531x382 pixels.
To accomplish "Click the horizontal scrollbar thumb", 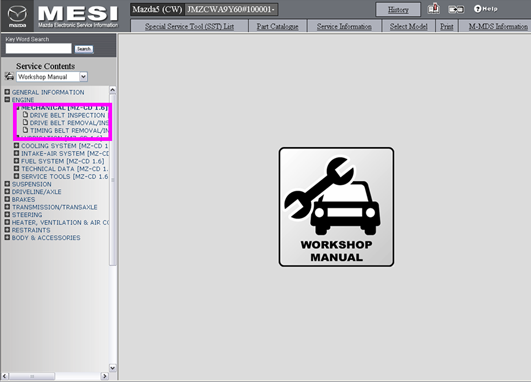I will (32, 376).
